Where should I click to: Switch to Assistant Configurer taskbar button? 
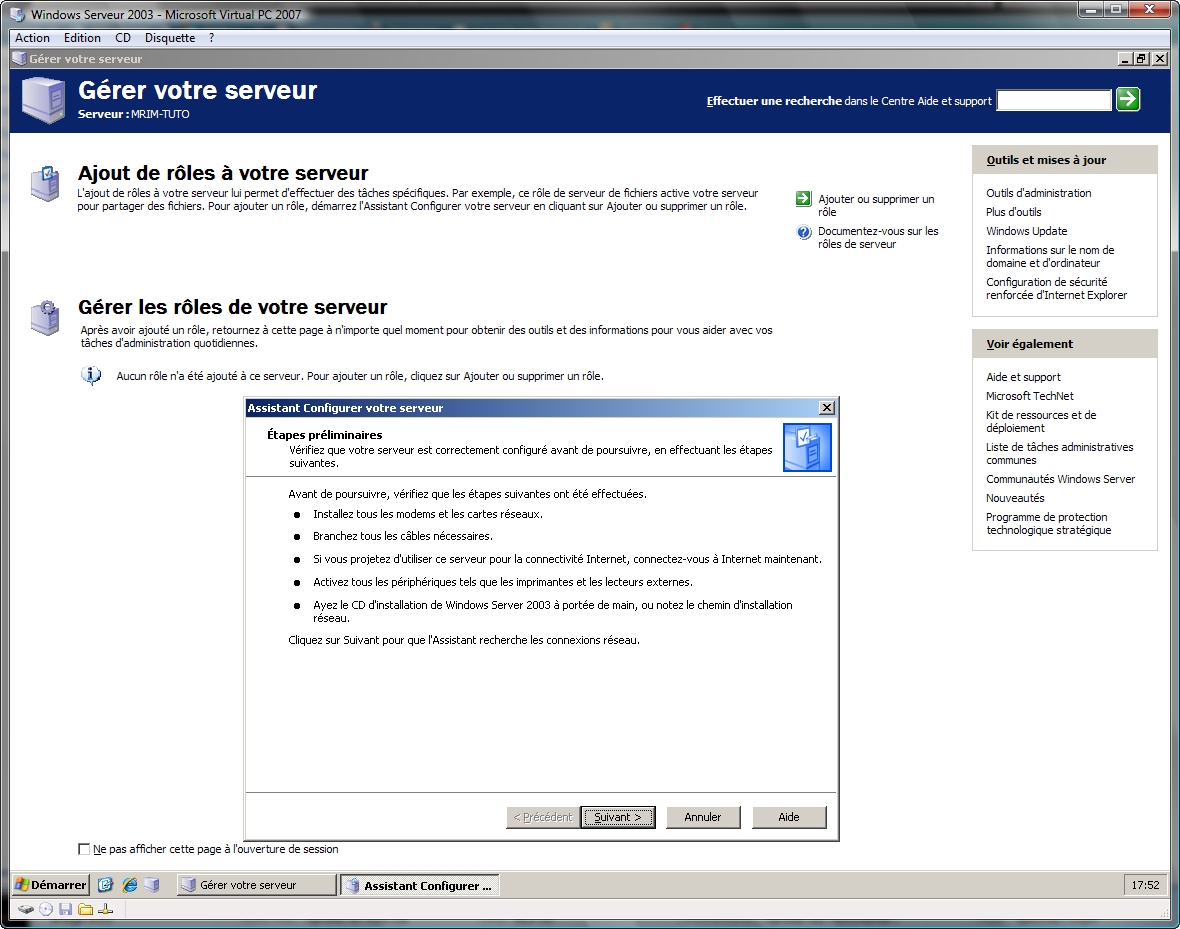pos(419,885)
